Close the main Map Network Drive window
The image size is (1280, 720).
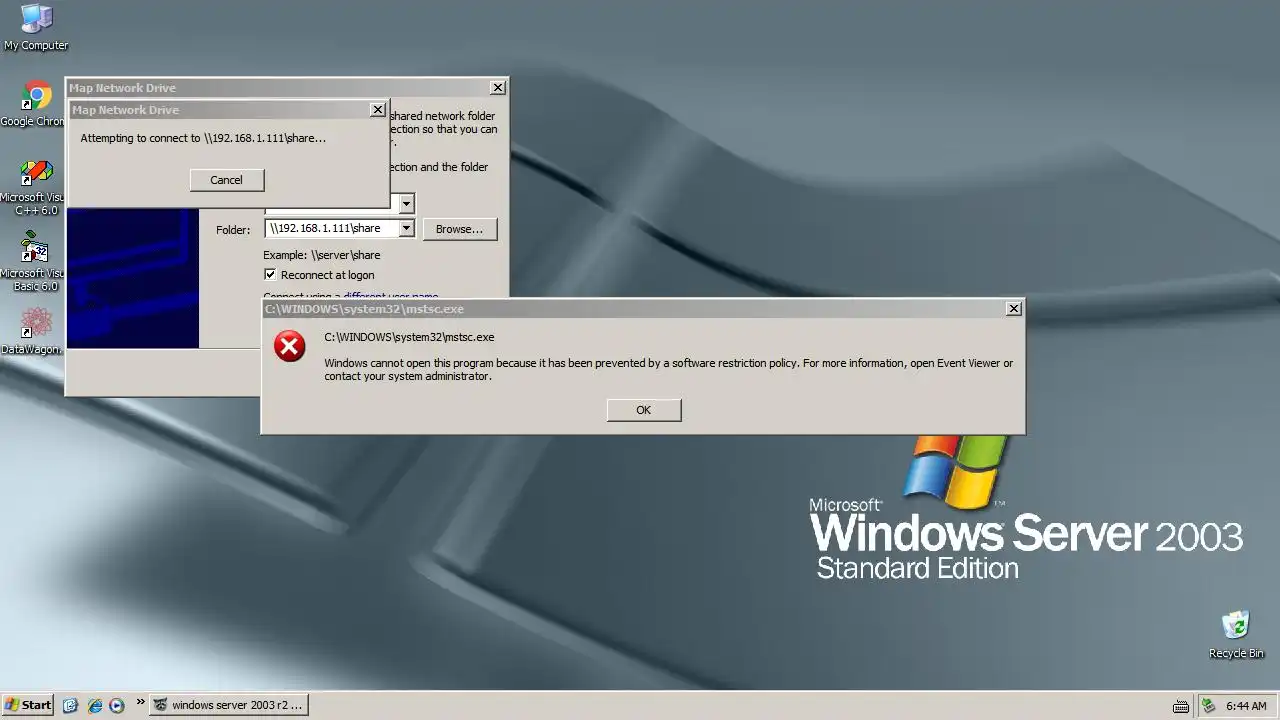coord(497,88)
